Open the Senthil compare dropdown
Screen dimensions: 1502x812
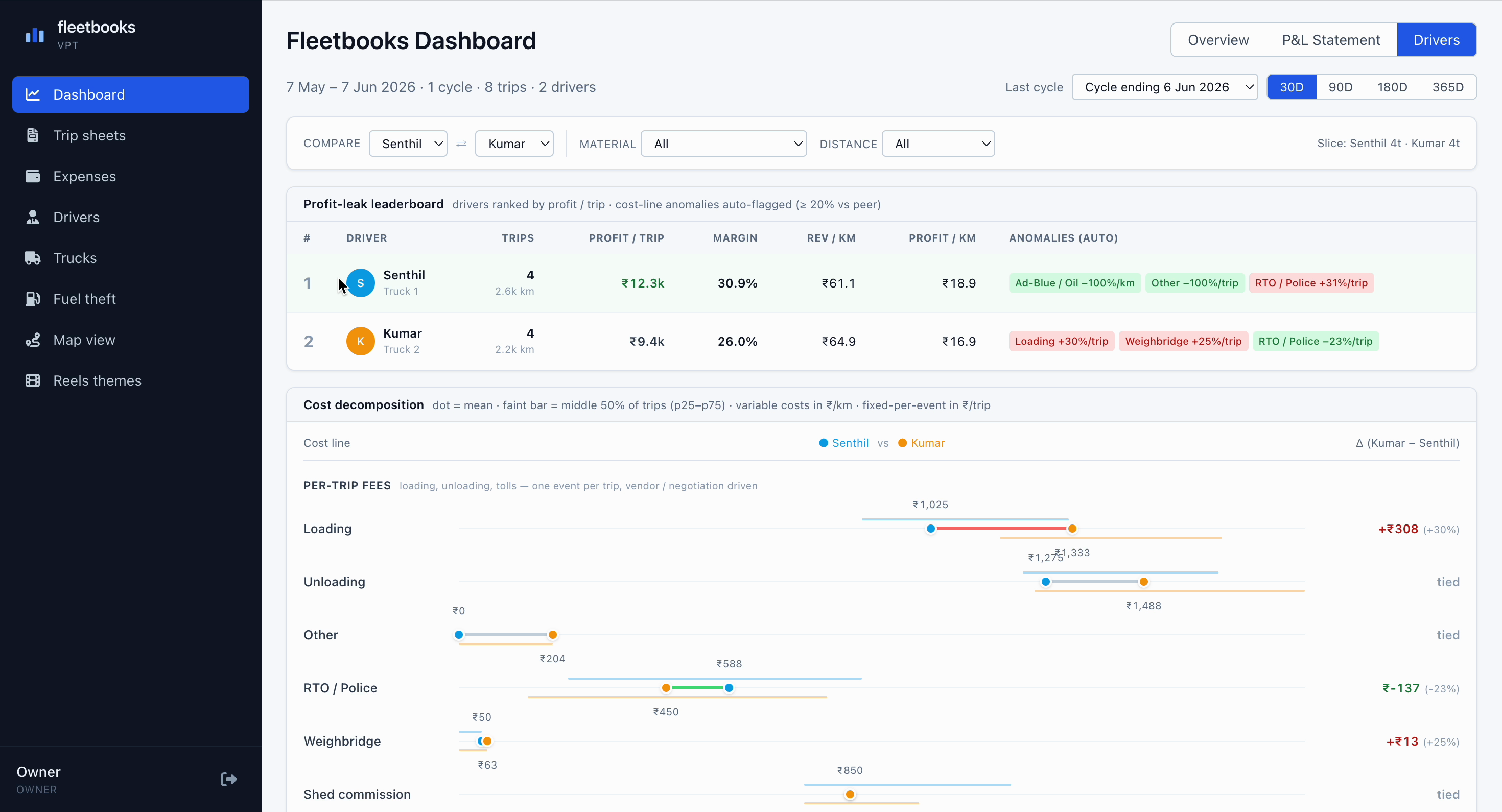point(408,144)
